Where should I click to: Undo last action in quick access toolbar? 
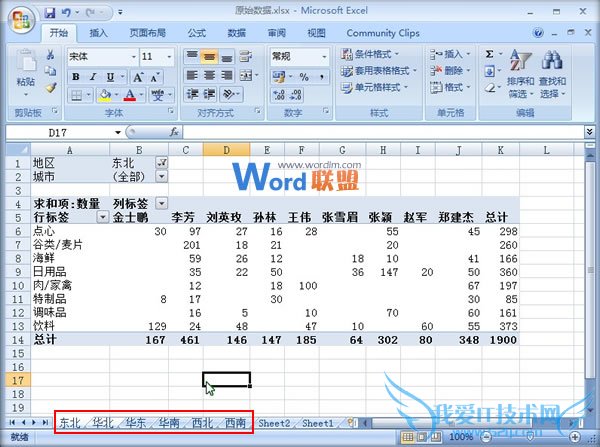[66, 13]
